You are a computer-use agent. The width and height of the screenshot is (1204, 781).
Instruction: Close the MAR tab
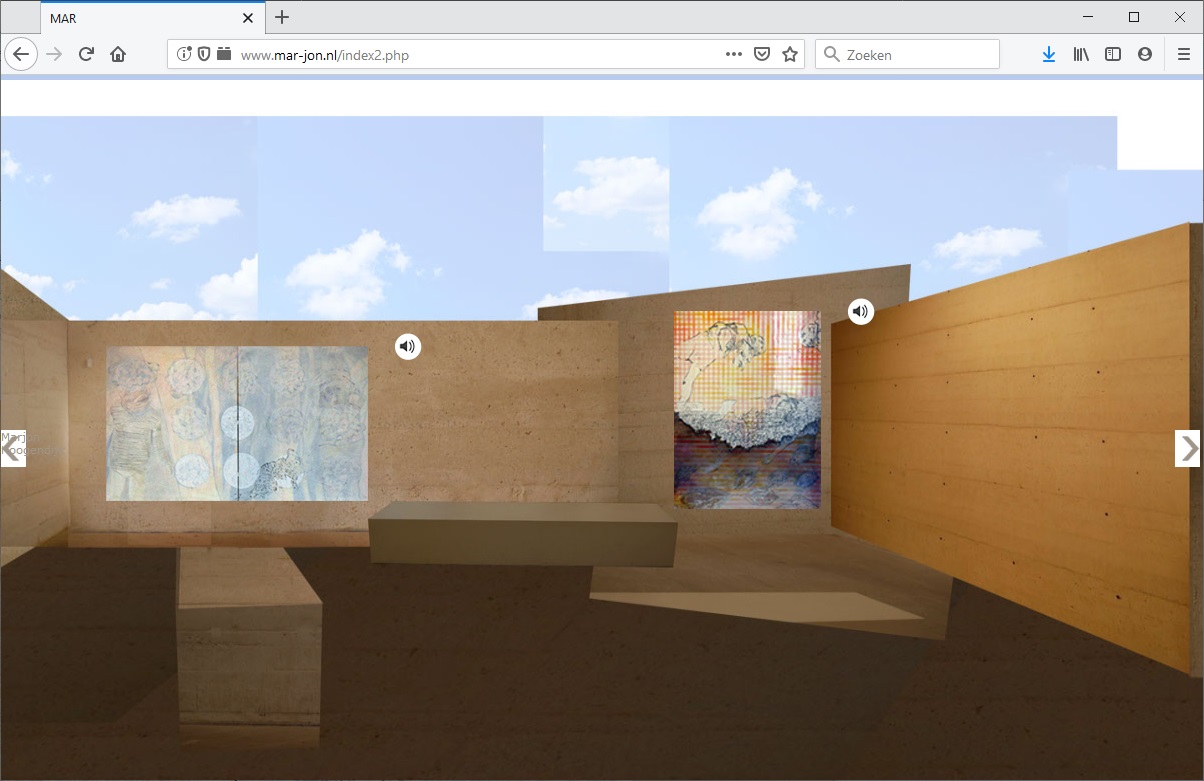248,18
